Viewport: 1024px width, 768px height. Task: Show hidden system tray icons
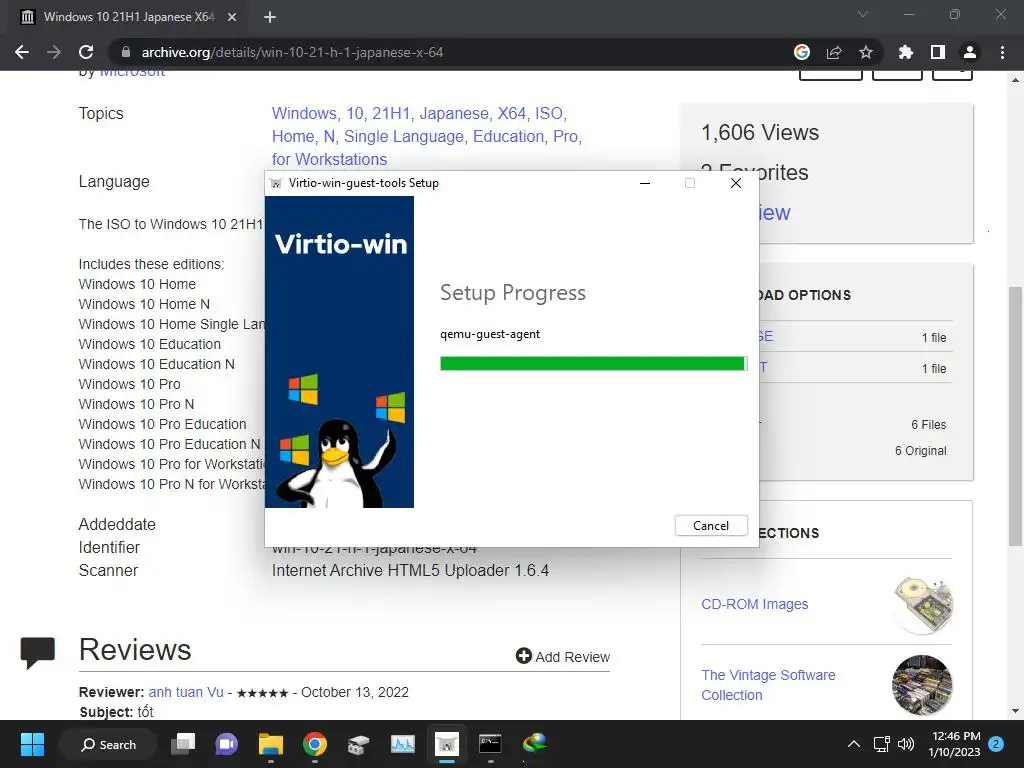coord(854,744)
